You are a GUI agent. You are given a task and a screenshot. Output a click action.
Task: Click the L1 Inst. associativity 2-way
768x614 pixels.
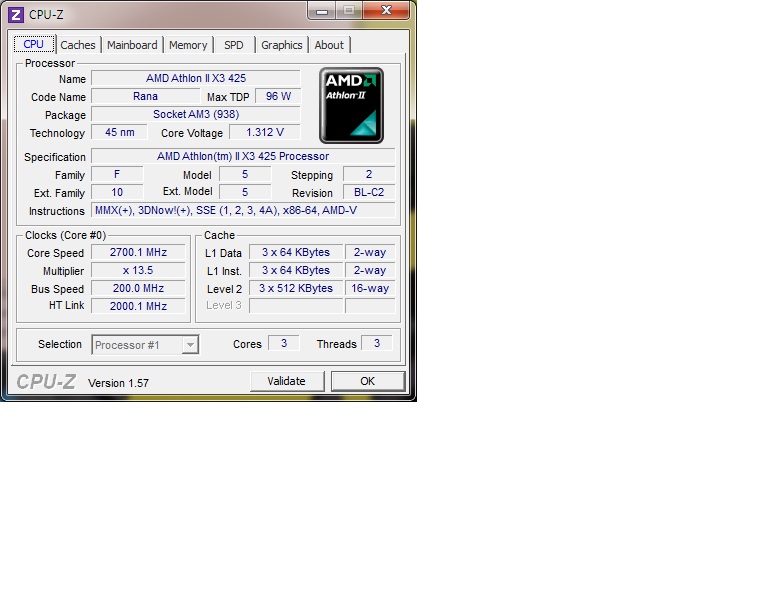(370, 270)
